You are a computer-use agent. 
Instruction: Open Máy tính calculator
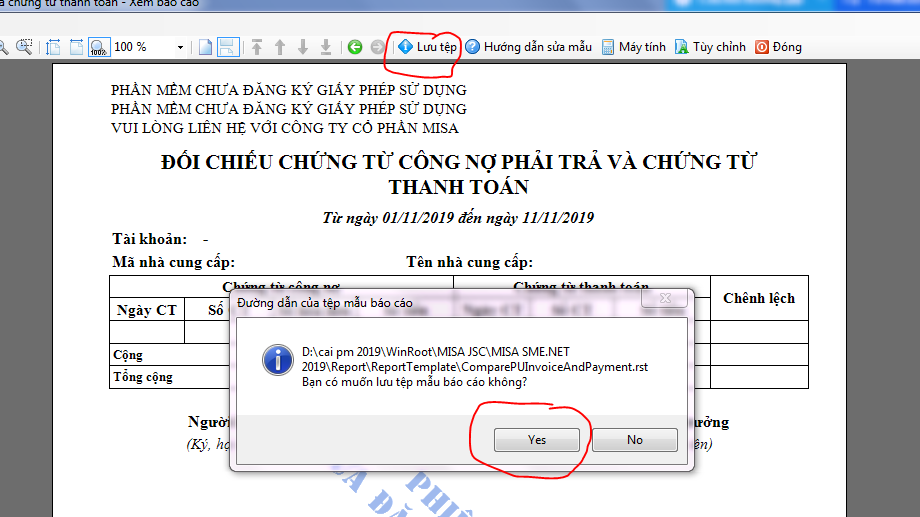click(634, 47)
